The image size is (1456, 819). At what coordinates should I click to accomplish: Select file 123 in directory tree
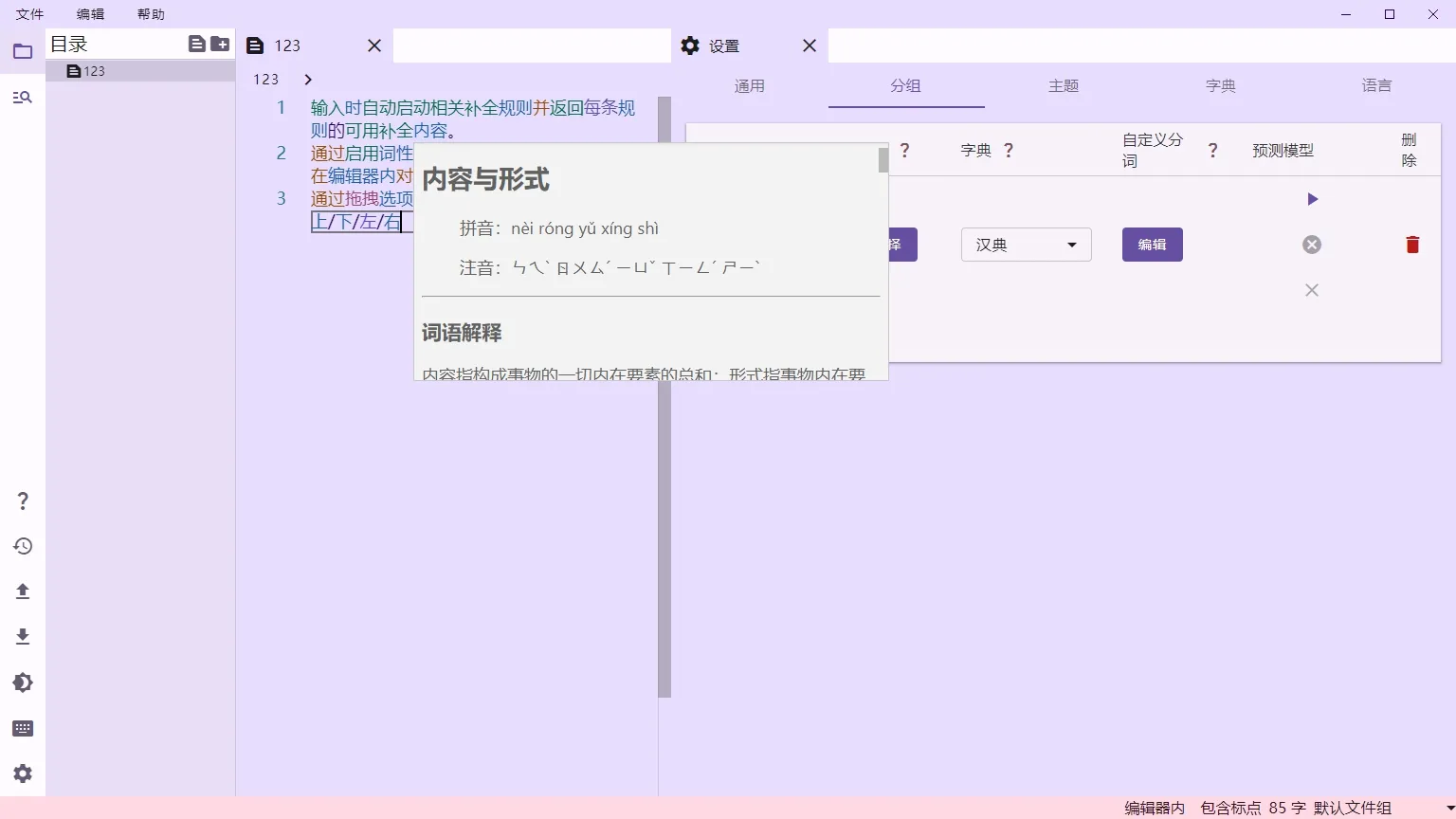point(140,71)
